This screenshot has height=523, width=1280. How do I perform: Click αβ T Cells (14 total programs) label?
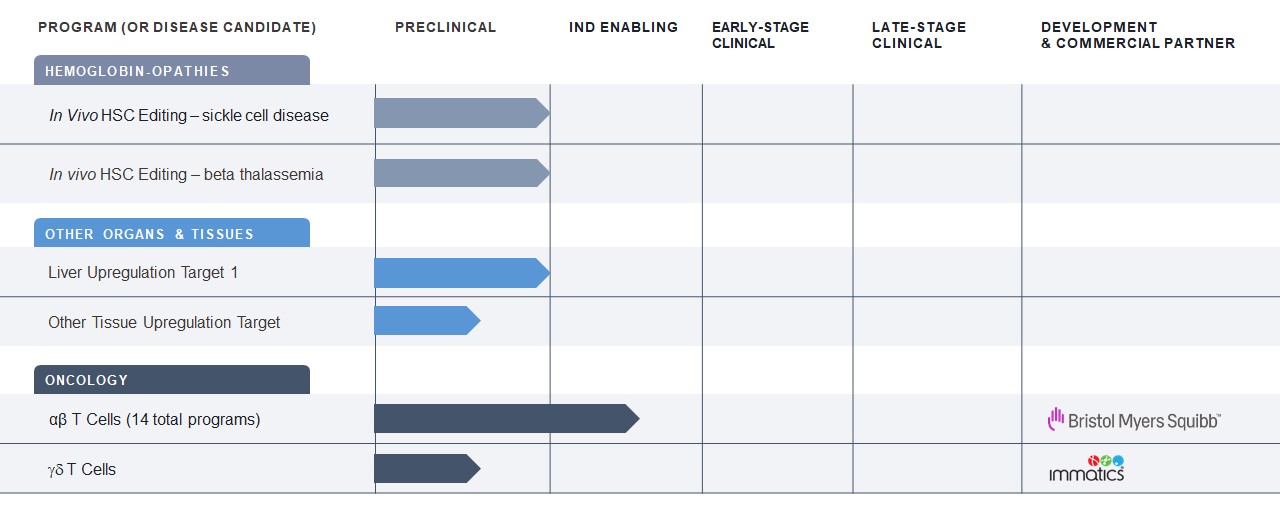coord(154,420)
